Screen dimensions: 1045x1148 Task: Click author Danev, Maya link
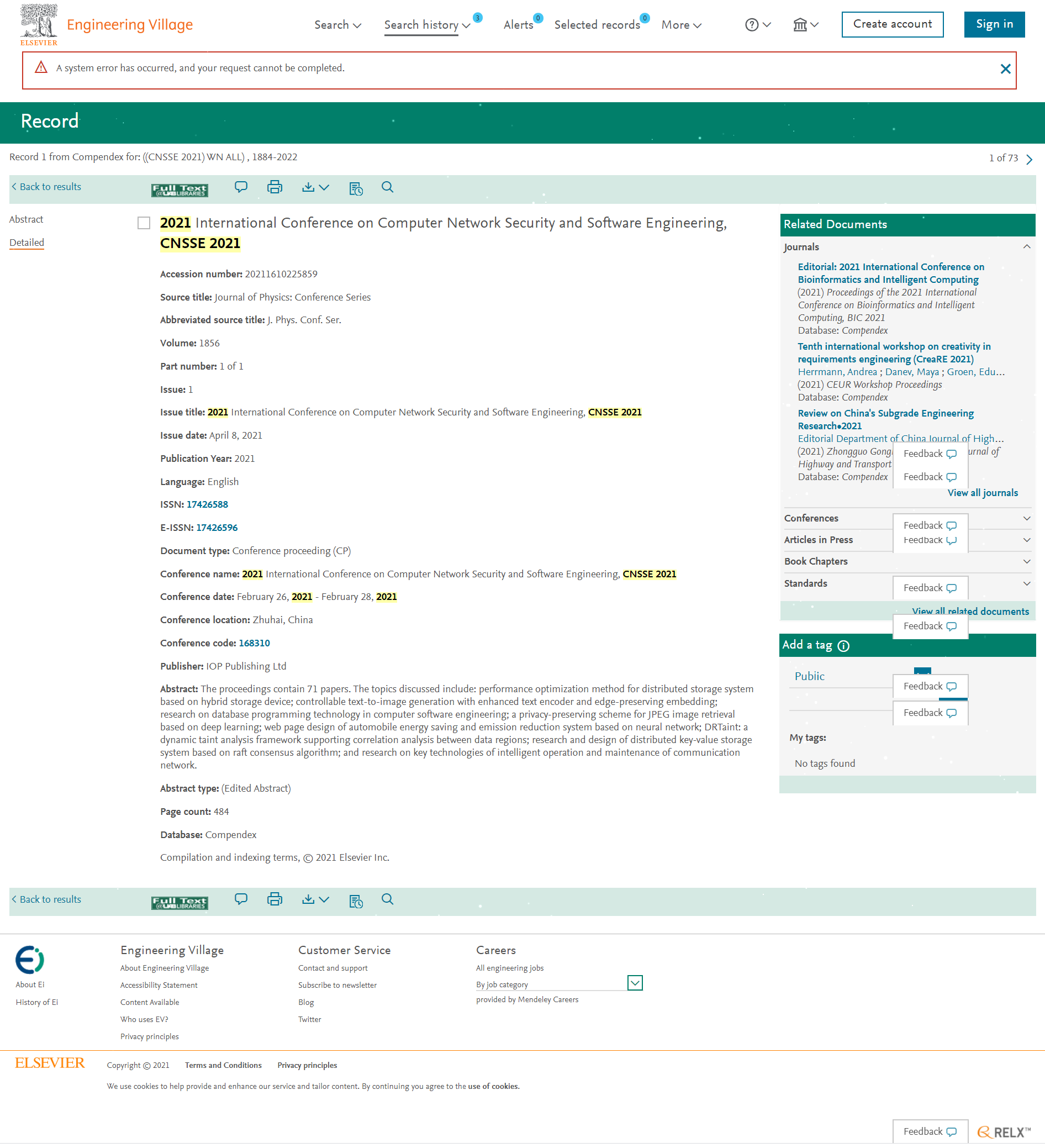coord(912,372)
